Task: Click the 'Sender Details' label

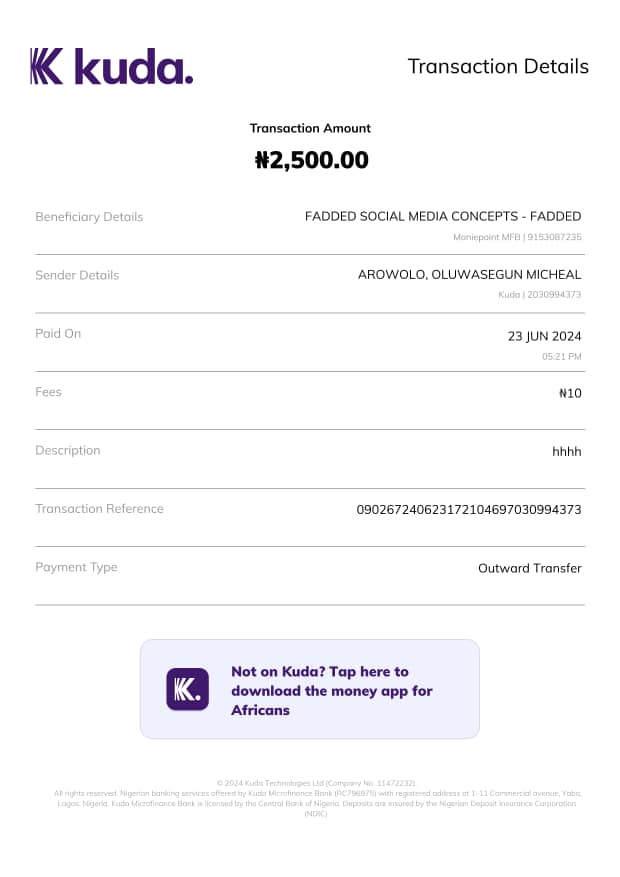Action: (x=77, y=275)
